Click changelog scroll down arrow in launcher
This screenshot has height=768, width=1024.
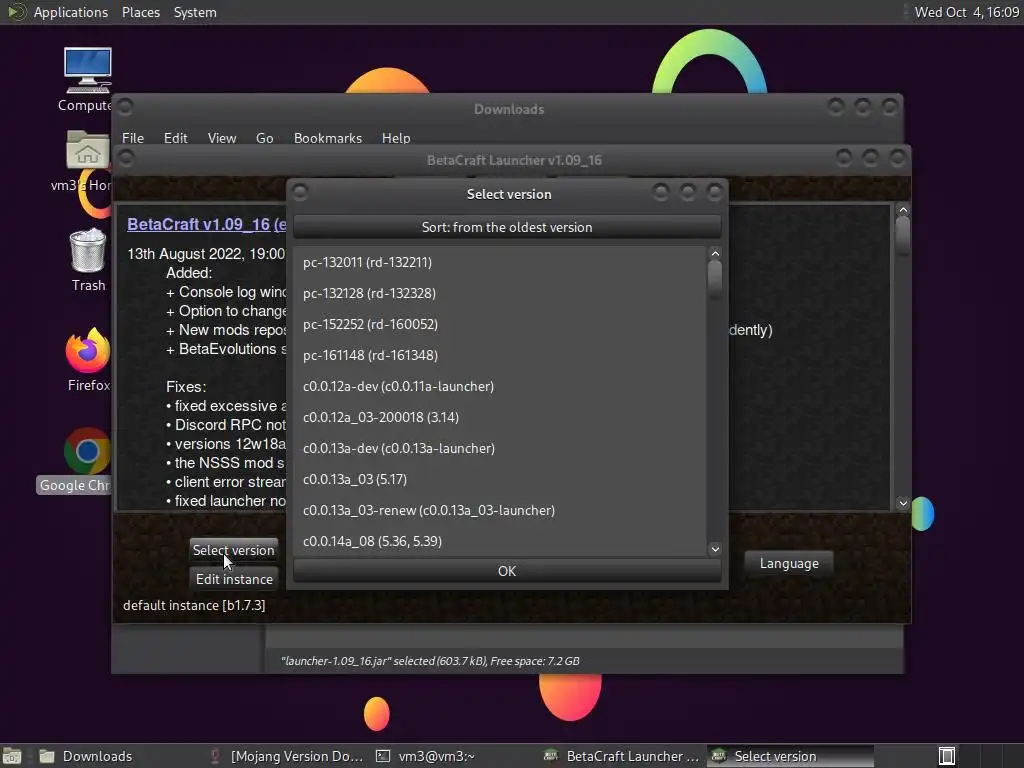tap(903, 503)
